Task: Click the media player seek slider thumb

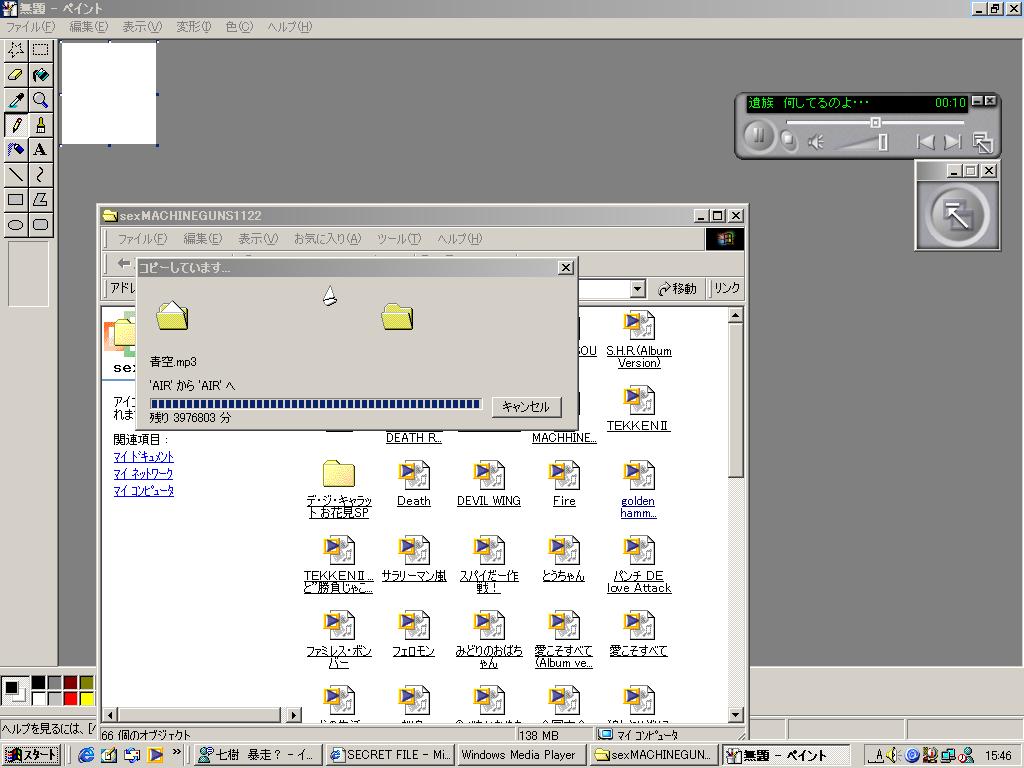Action: [875, 122]
